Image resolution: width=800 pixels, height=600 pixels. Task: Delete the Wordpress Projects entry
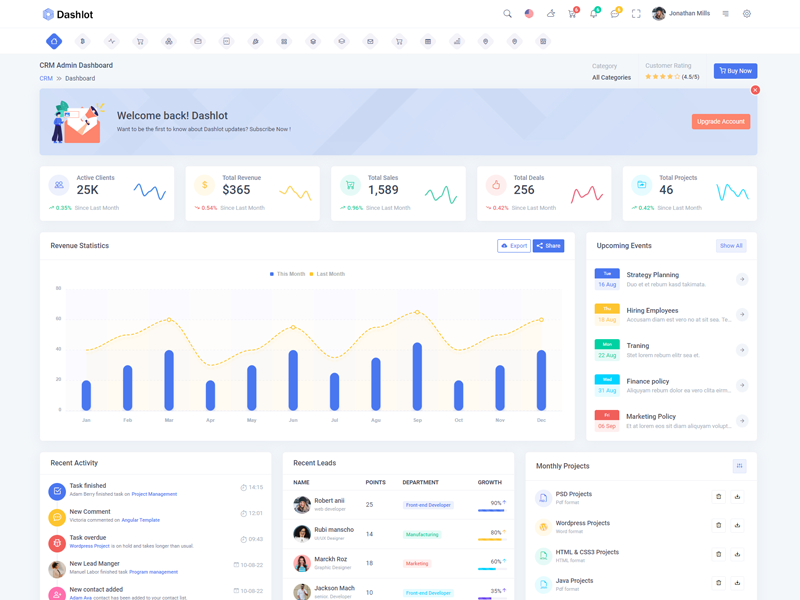click(x=718, y=526)
